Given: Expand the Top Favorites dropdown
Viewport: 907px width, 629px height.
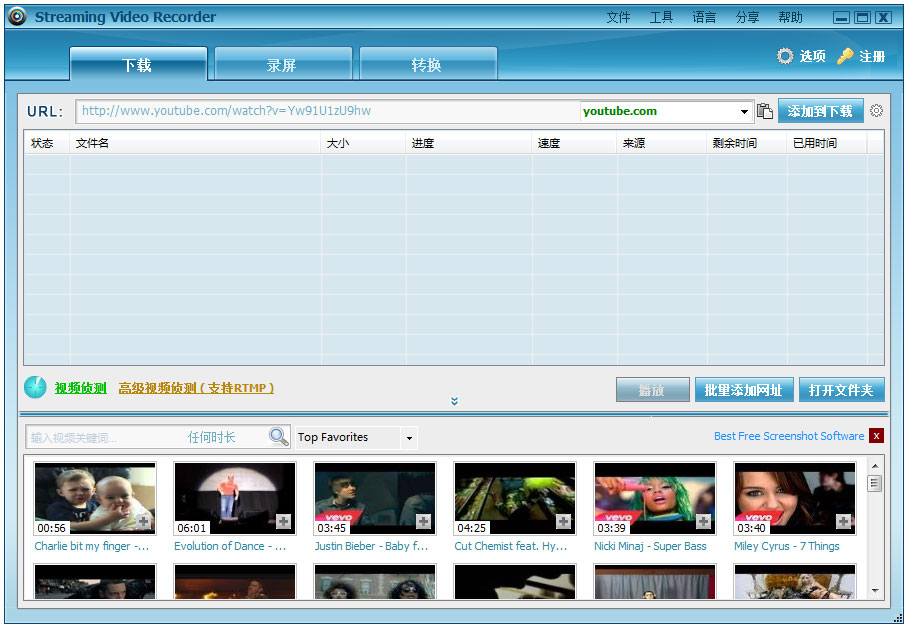Looking at the screenshot, I should (408, 438).
